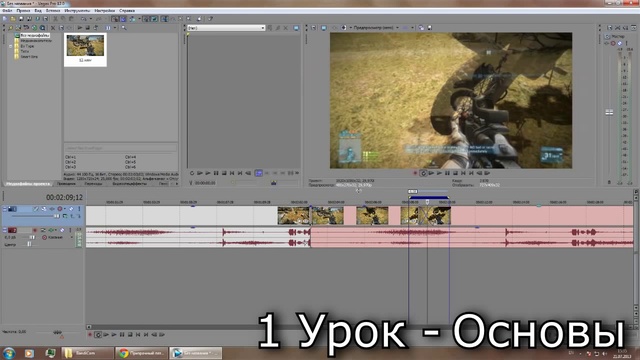Select the Zoom tool in main toolbar

point(188,19)
